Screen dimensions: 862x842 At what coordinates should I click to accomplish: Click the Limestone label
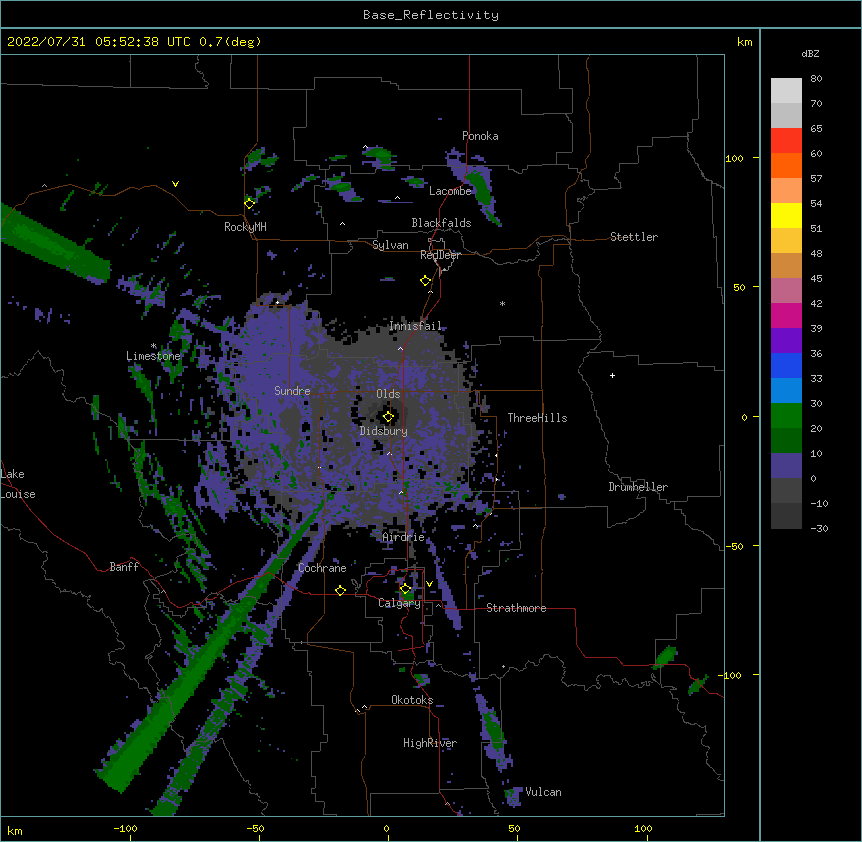(x=153, y=356)
